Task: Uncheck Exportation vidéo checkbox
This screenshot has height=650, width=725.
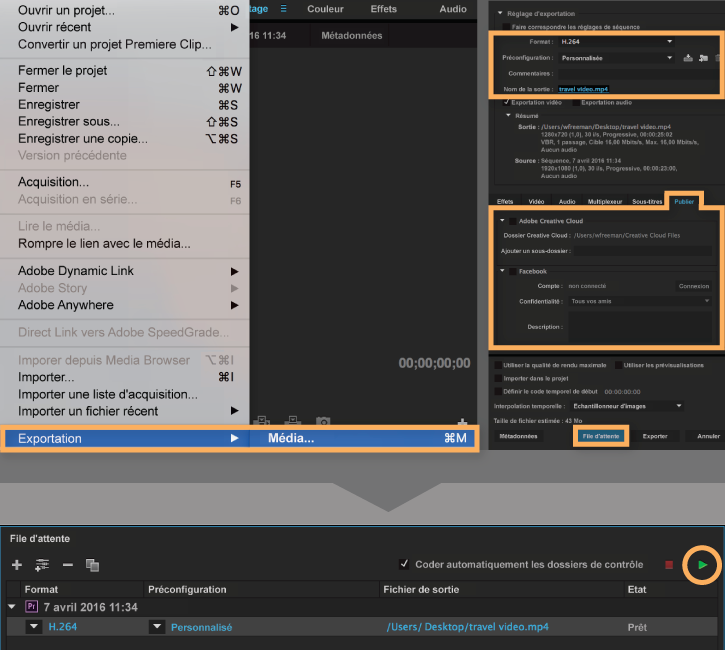Action: click(507, 102)
